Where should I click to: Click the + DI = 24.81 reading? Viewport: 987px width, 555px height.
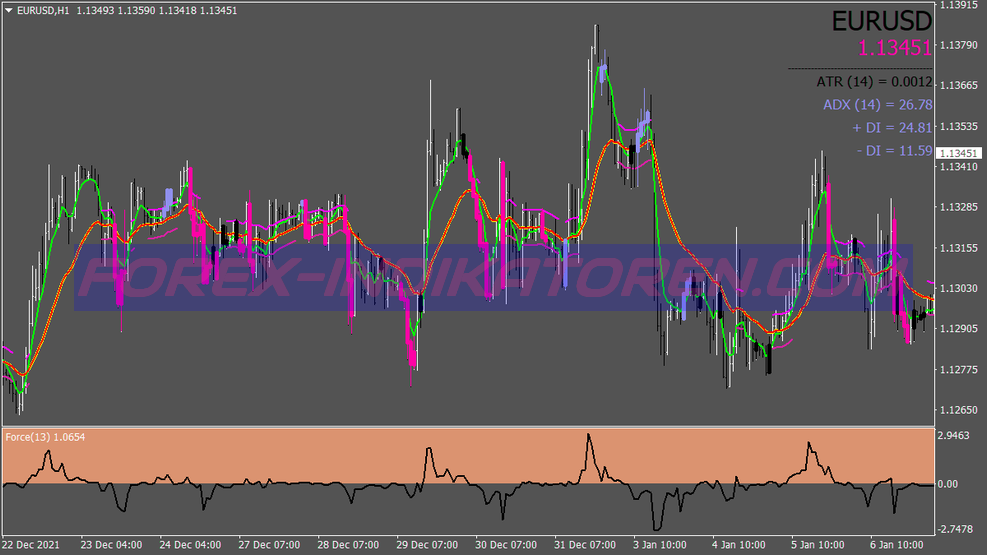891,127
